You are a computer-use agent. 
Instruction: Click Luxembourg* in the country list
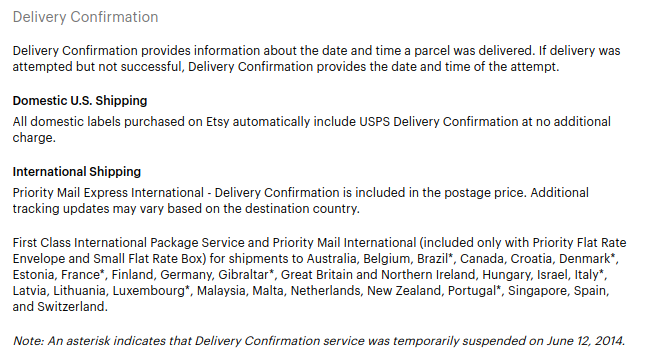(x=151, y=291)
